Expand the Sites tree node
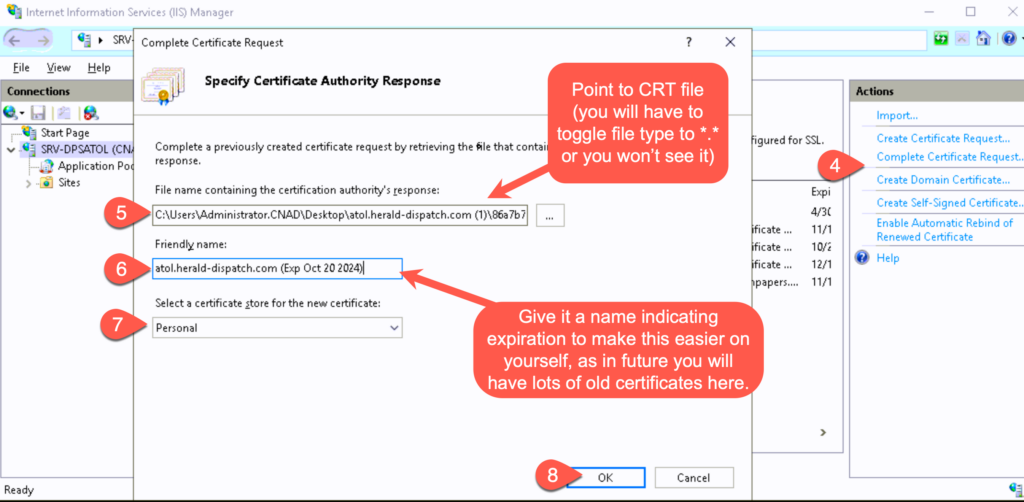 point(28,183)
